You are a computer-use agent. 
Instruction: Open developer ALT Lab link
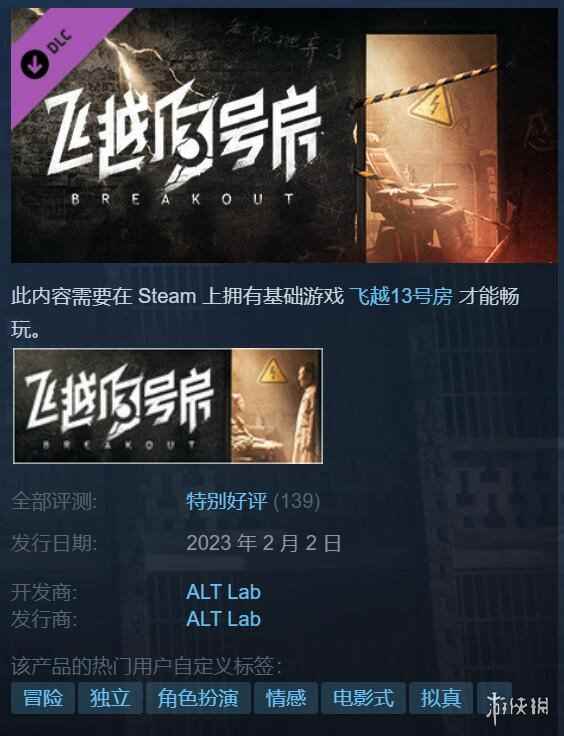223,591
